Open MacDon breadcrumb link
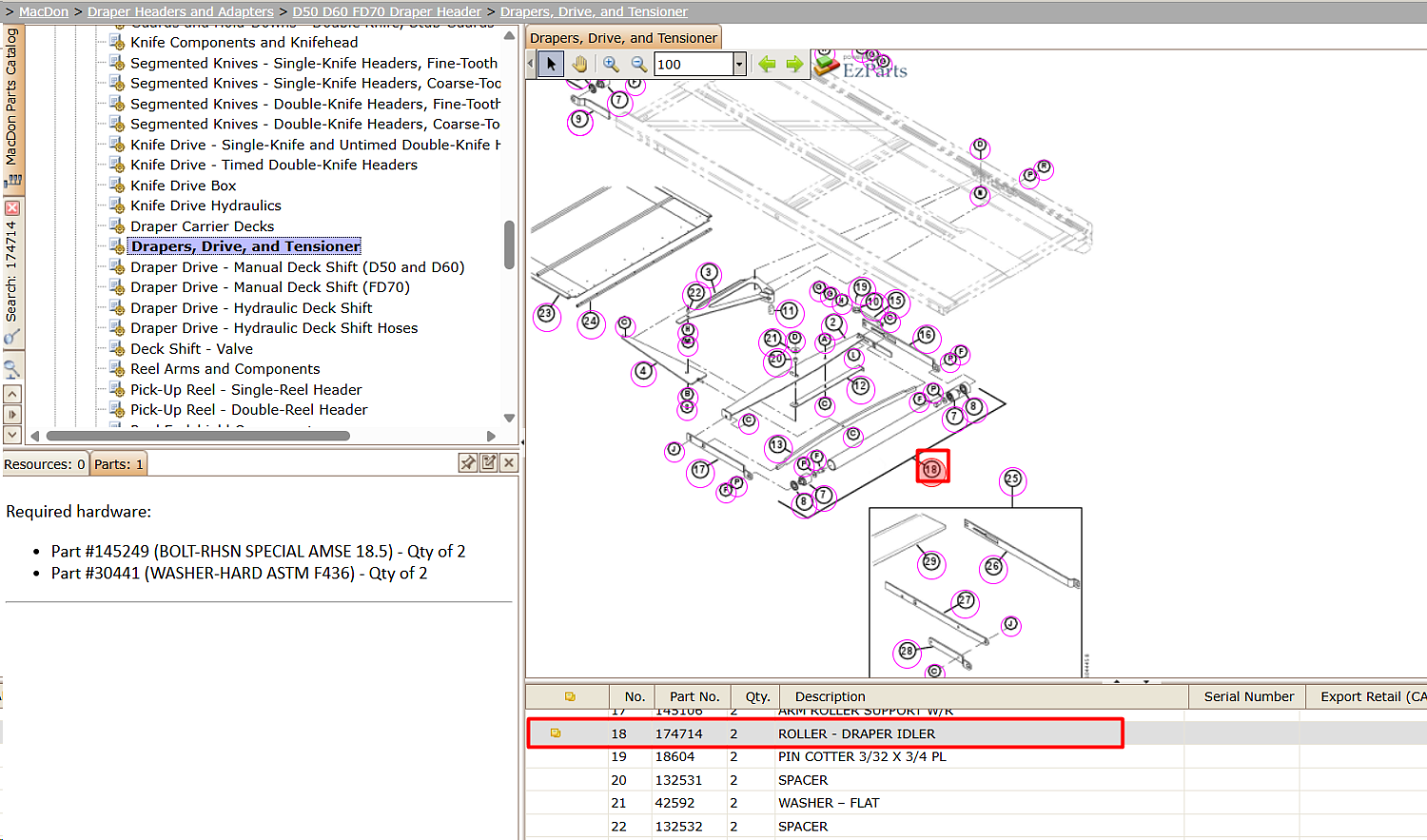This screenshot has width=1427, height=840. pos(44,11)
